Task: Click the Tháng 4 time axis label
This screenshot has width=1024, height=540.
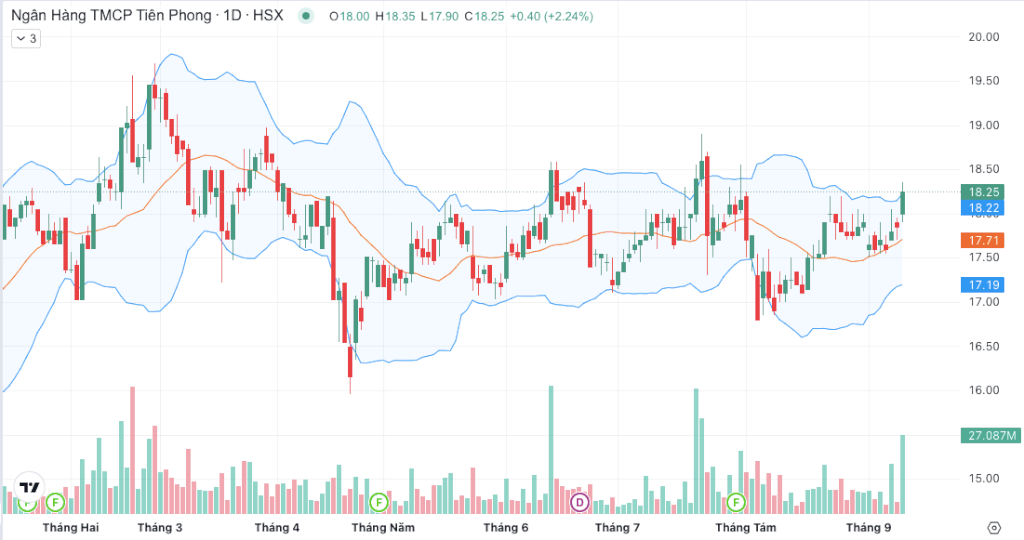Action: [277, 528]
